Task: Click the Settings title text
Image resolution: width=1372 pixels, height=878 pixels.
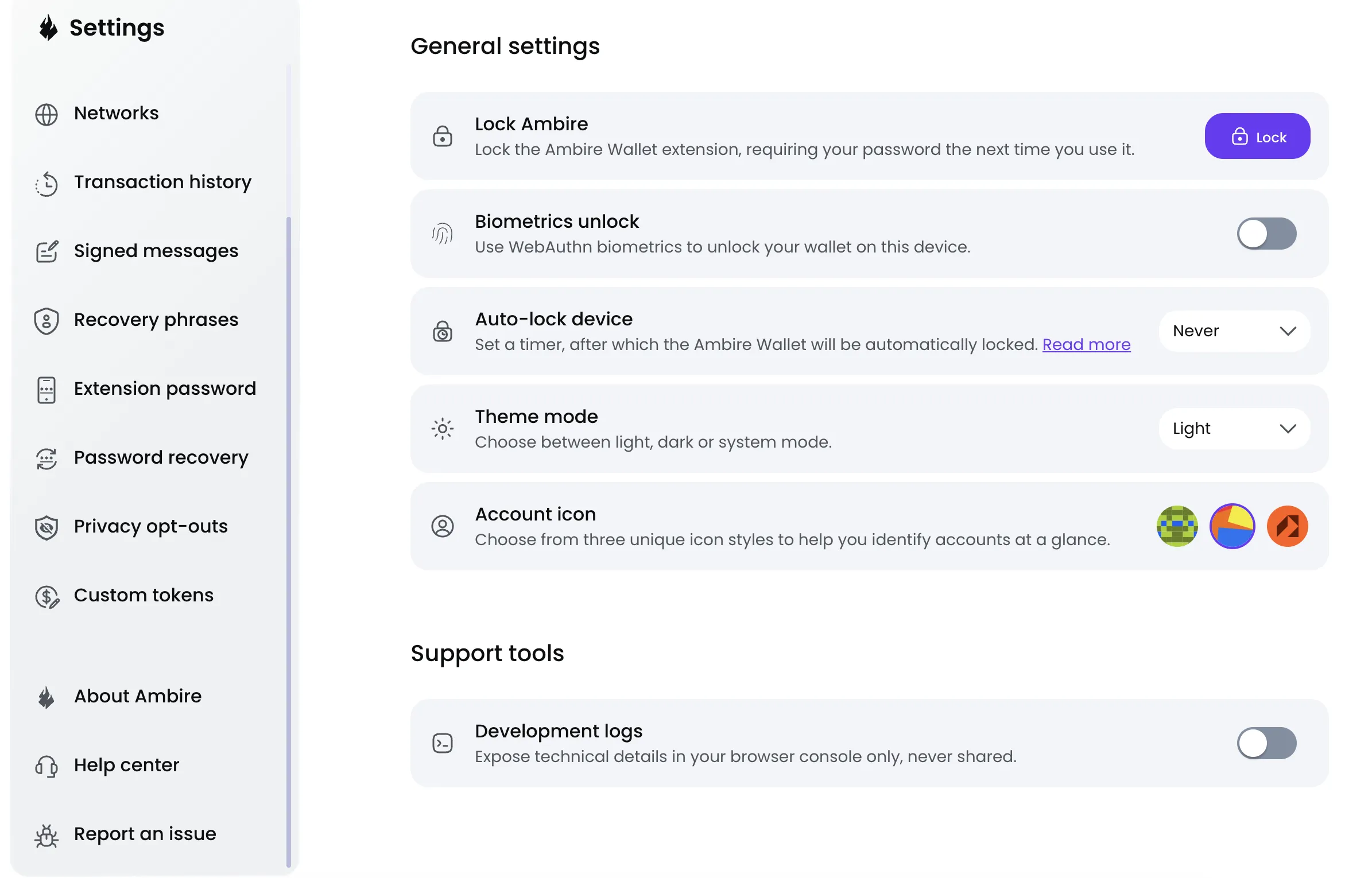Action: pyautogui.click(x=117, y=28)
